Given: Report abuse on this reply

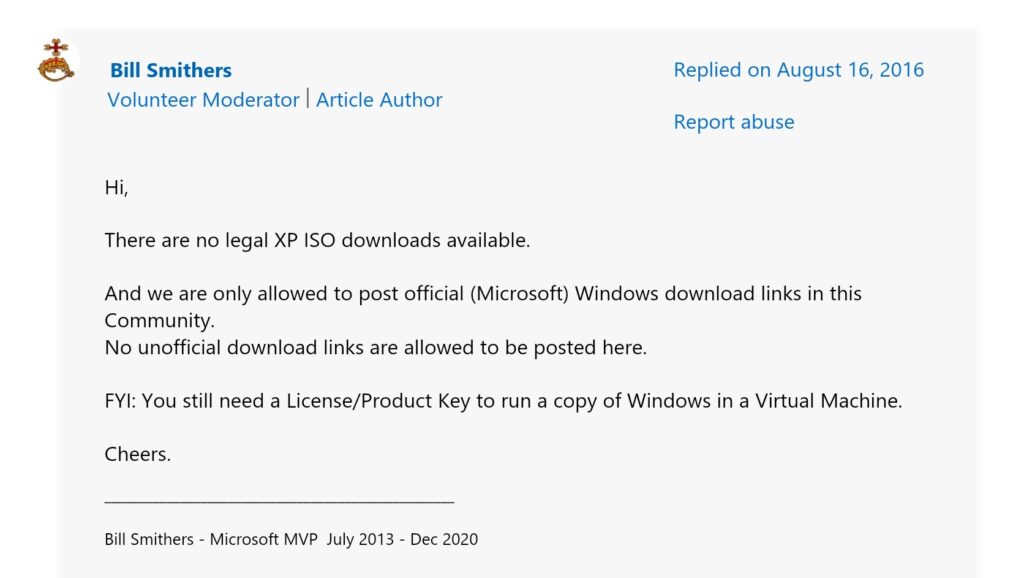Looking at the screenshot, I should pos(734,121).
